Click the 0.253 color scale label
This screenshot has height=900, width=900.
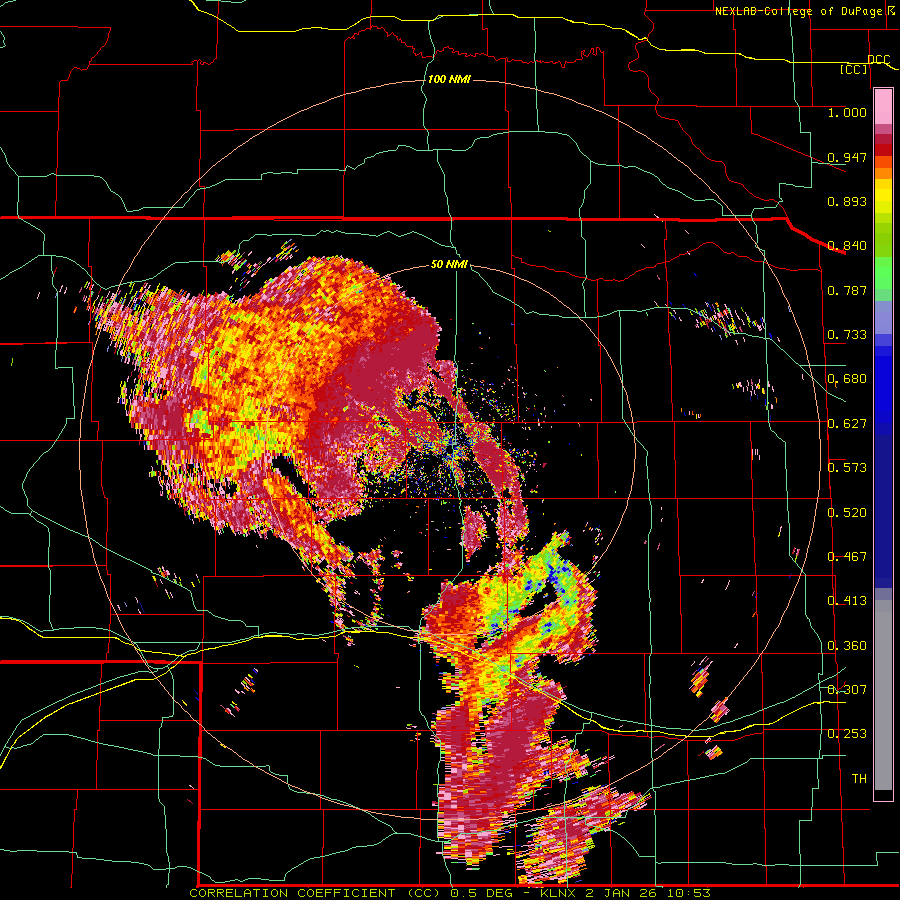(847, 734)
